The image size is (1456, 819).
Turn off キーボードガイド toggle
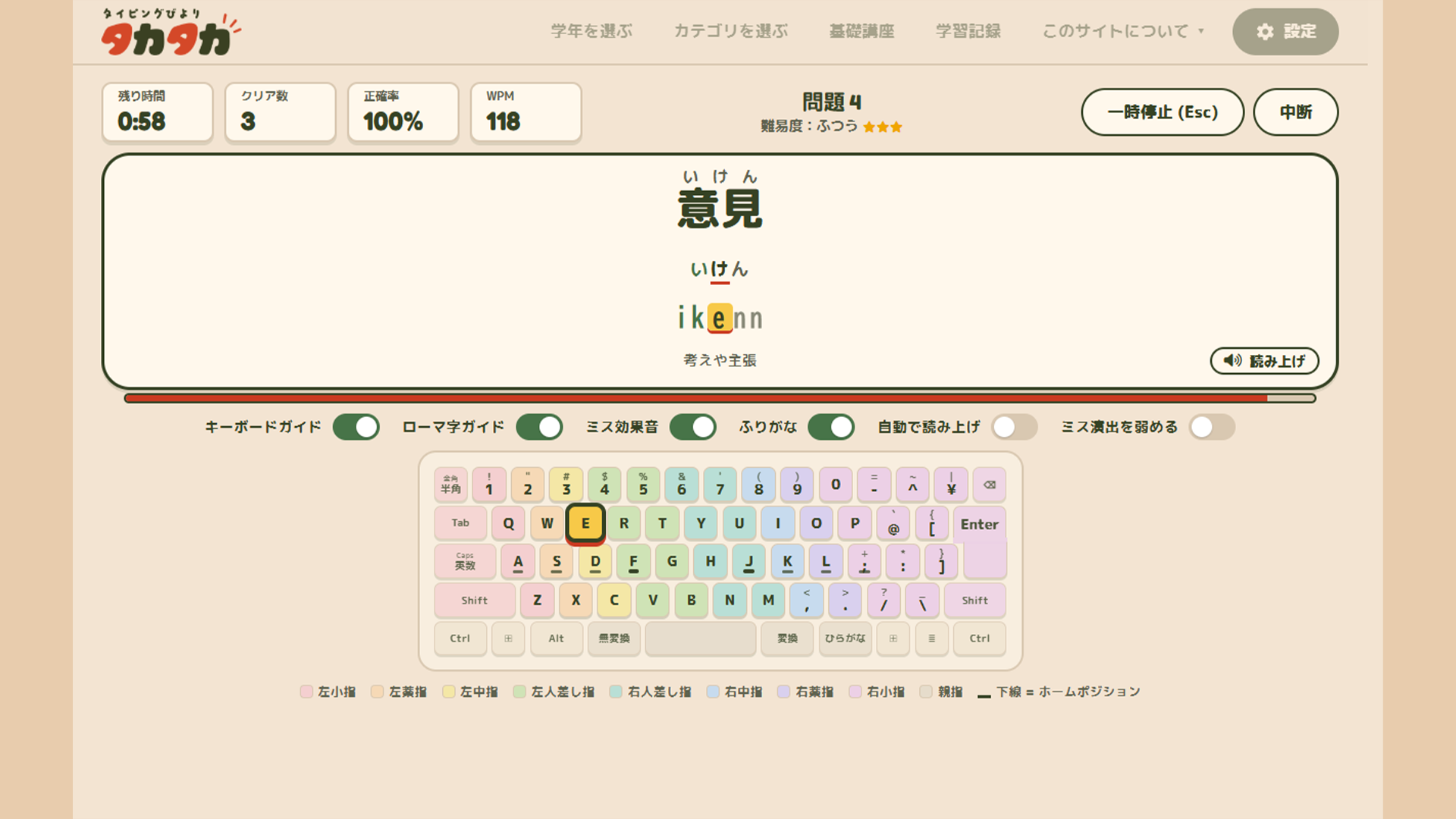[356, 427]
